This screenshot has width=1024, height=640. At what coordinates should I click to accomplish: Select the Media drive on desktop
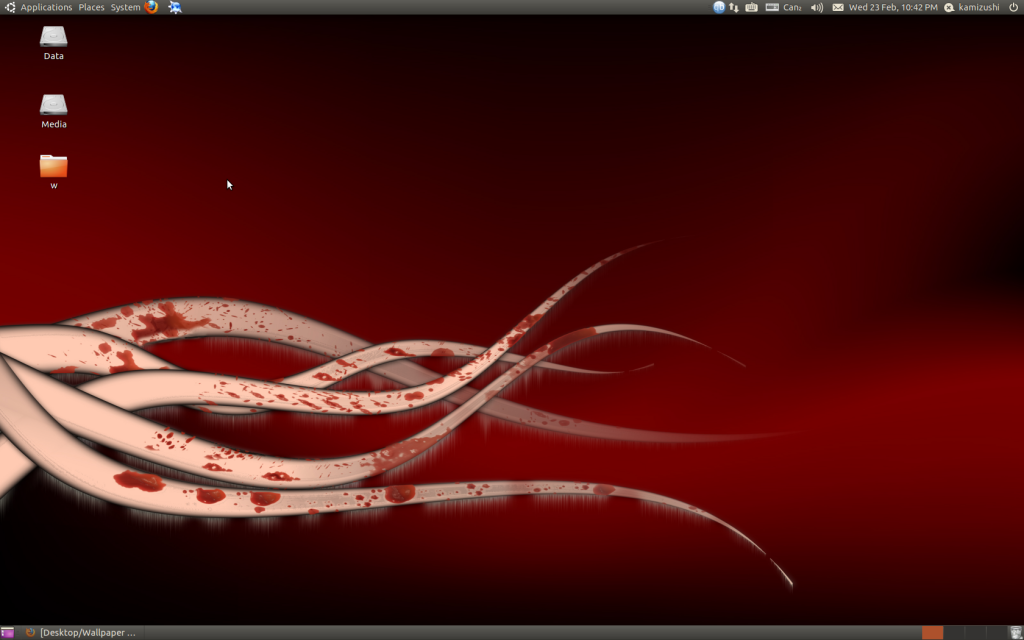tap(53, 106)
